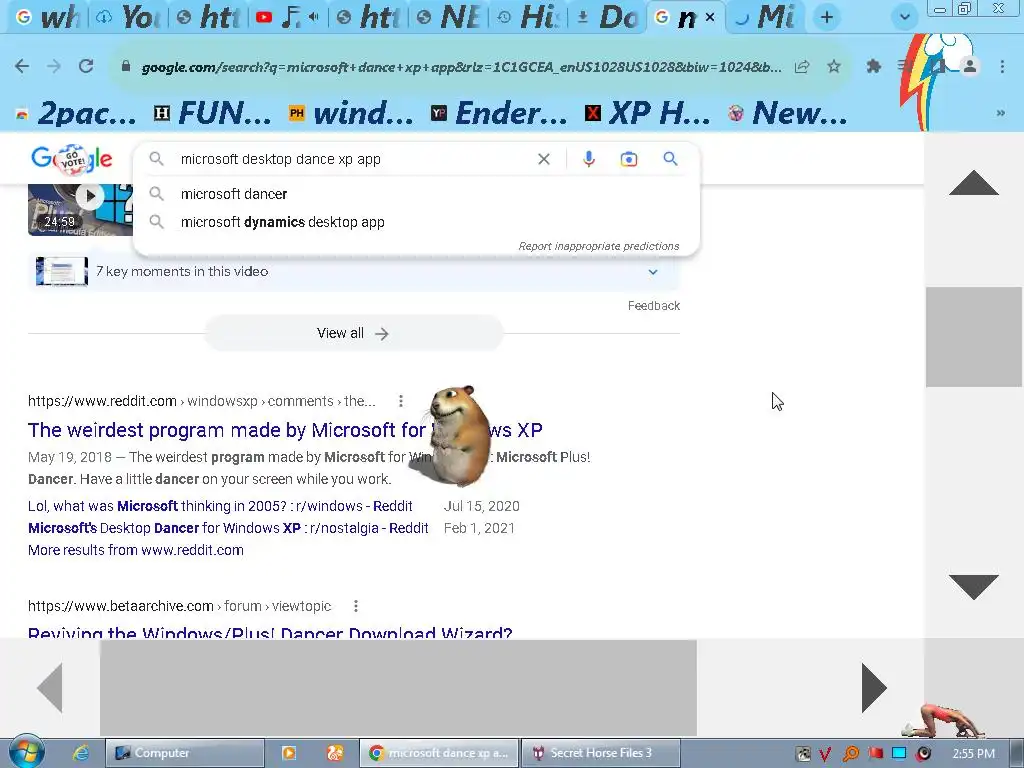The height and width of the screenshot is (768, 1024).
Task: Open the 'wind...' bookmark
Action: pos(351,113)
